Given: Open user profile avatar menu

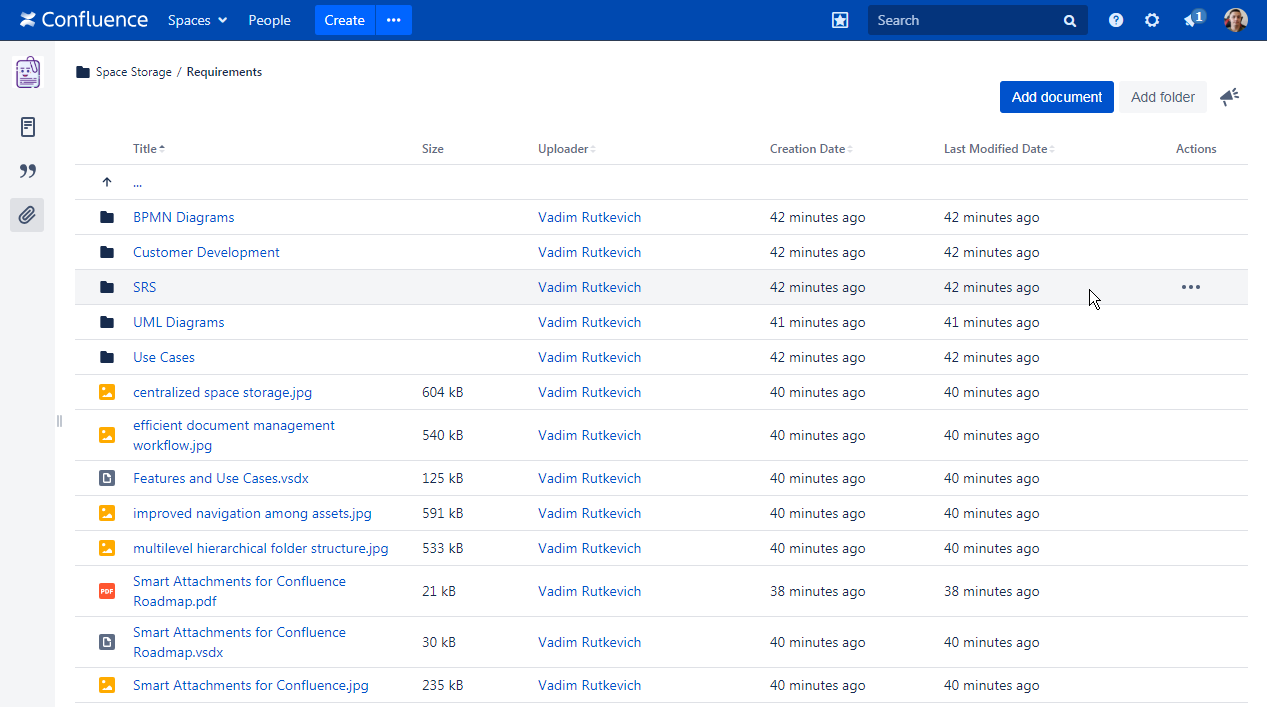Looking at the screenshot, I should click(x=1236, y=20).
